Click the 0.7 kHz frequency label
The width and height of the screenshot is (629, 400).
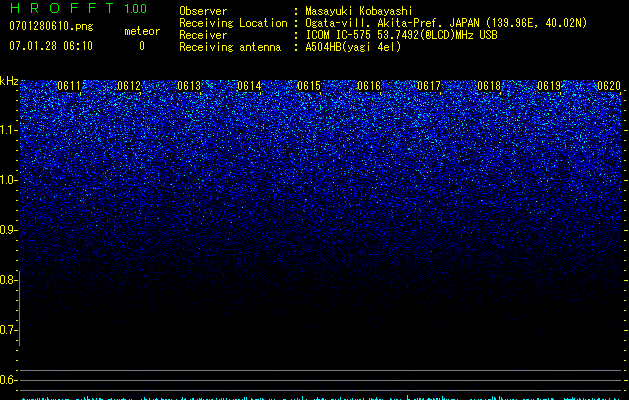[x=8, y=330]
